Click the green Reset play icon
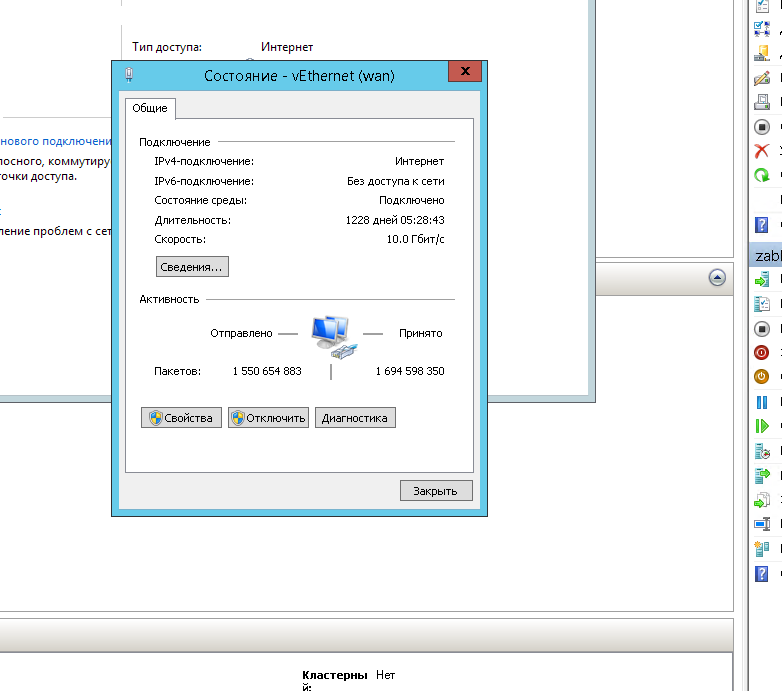The height and width of the screenshot is (691, 782). [x=762, y=426]
